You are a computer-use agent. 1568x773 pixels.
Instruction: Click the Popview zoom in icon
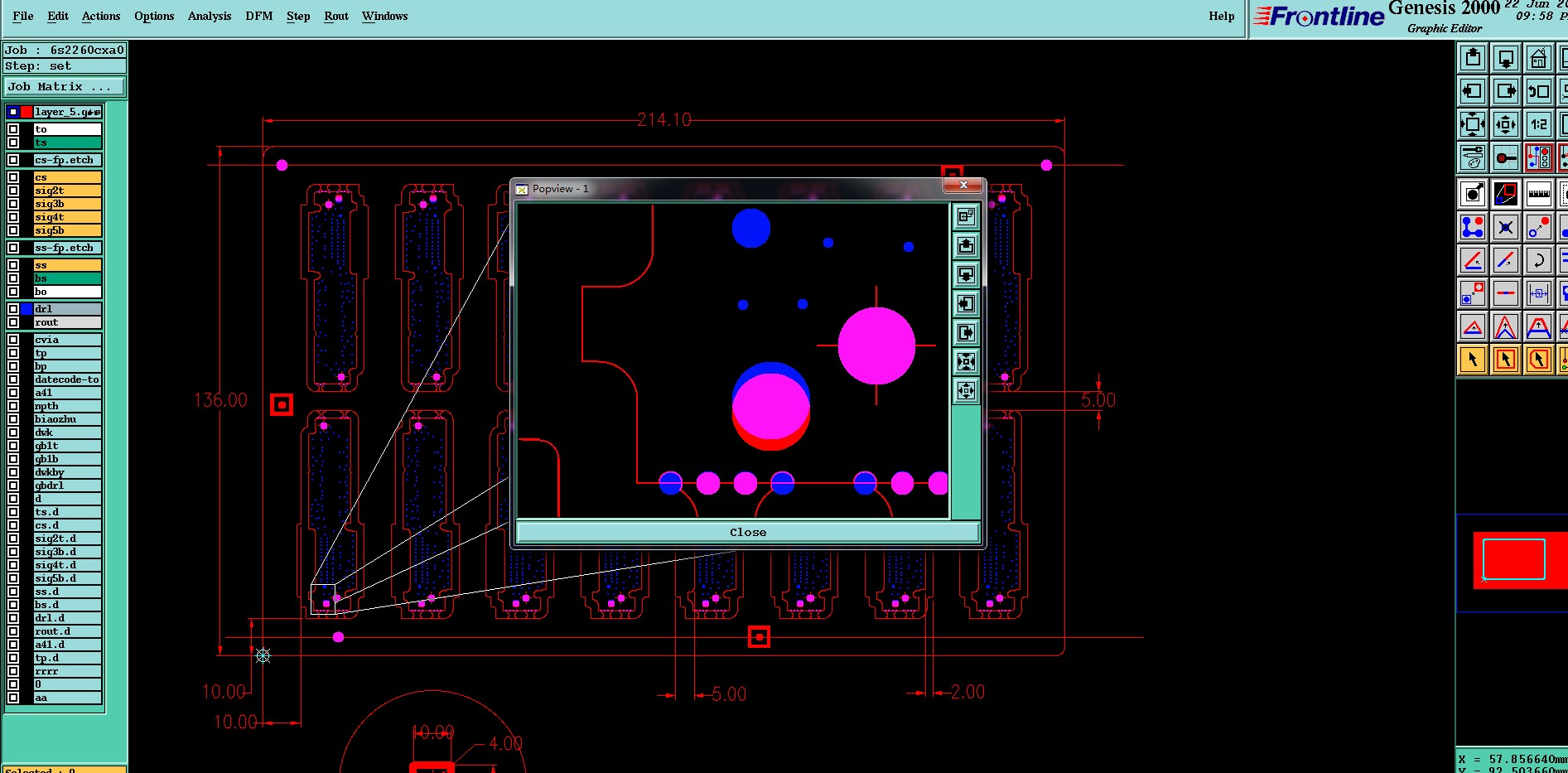coord(966,362)
